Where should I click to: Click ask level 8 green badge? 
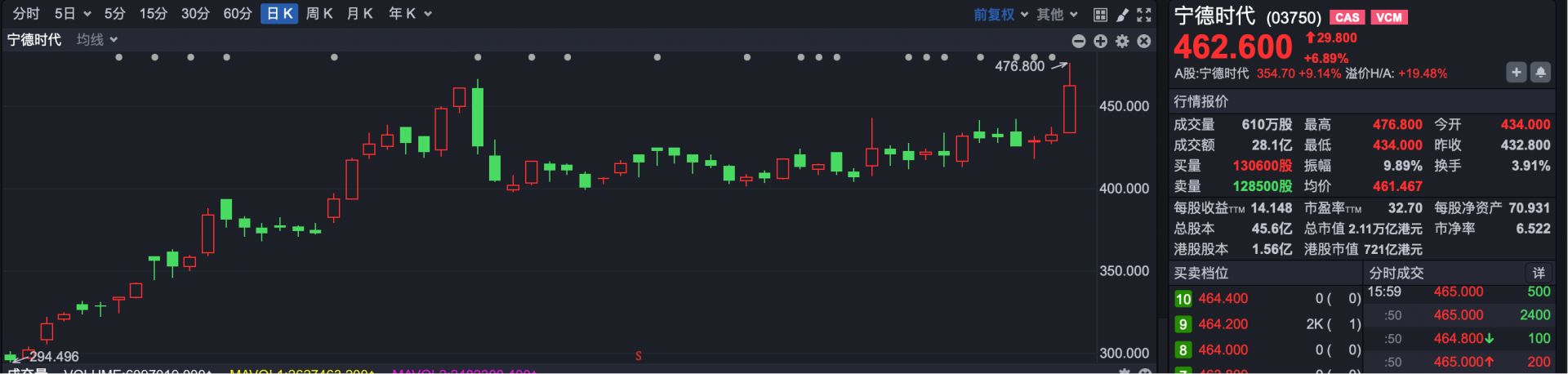tap(1183, 350)
